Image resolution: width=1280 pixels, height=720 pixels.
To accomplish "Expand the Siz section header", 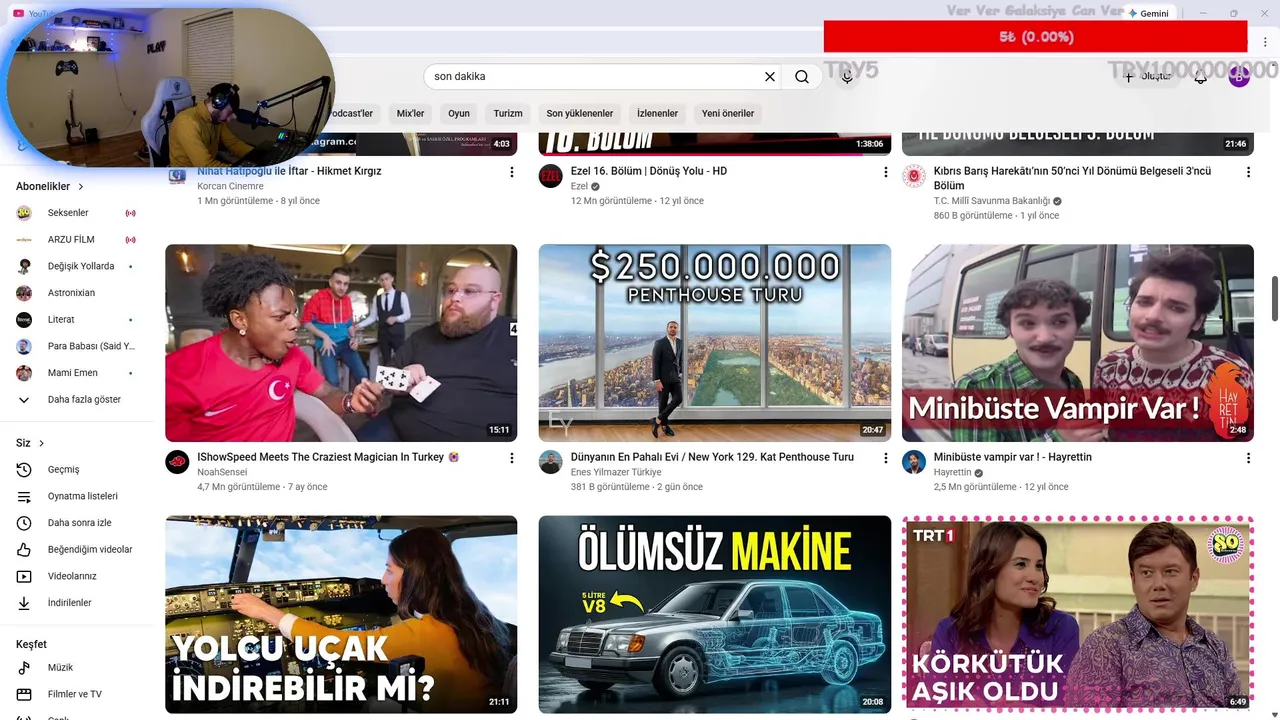I will [x=31, y=443].
